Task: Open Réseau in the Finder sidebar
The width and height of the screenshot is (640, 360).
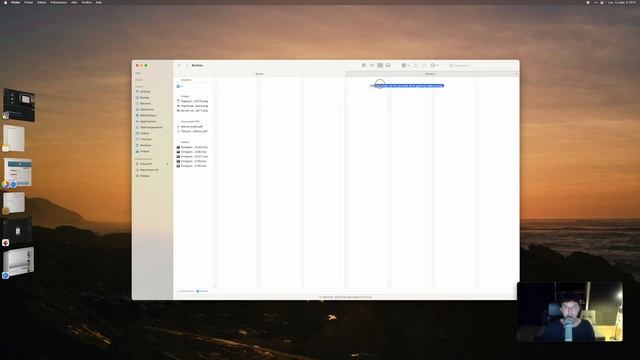Action: [144, 176]
